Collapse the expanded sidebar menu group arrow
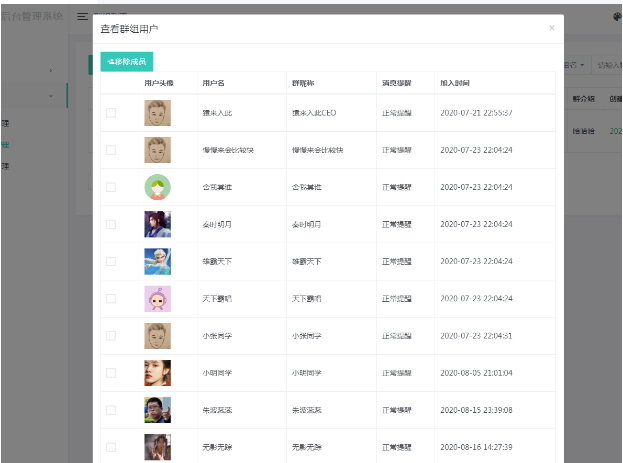This screenshot has width=623, height=463. pos(50,96)
